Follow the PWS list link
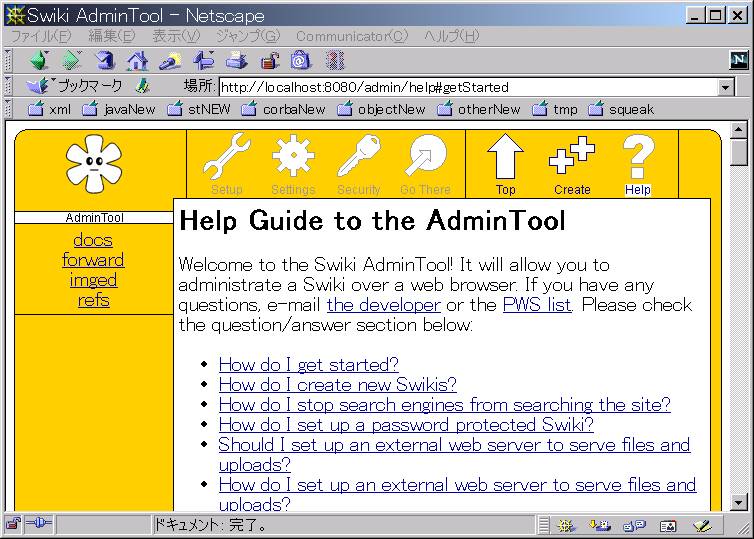The height and width of the screenshot is (539, 754). pos(537,305)
